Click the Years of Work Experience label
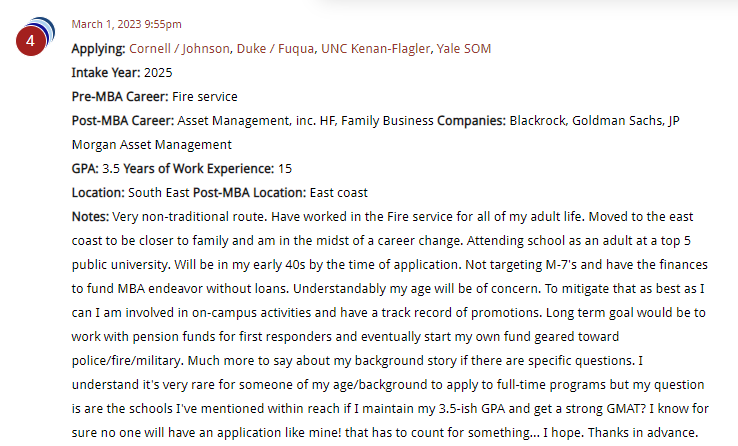Image resolution: width=738 pixels, height=446 pixels. pyautogui.click(x=199, y=168)
